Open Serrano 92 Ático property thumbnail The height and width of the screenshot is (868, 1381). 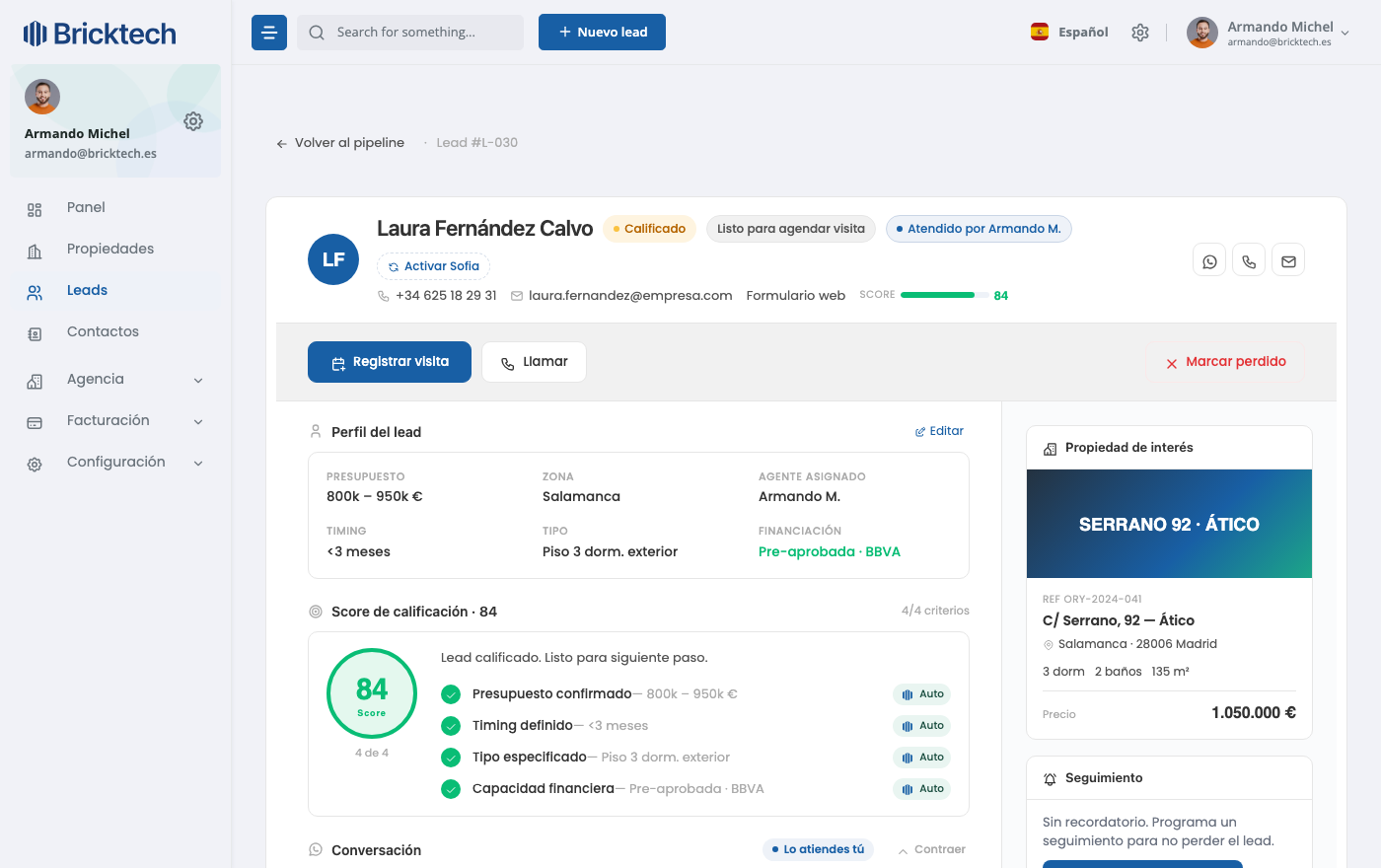pos(1169,524)
